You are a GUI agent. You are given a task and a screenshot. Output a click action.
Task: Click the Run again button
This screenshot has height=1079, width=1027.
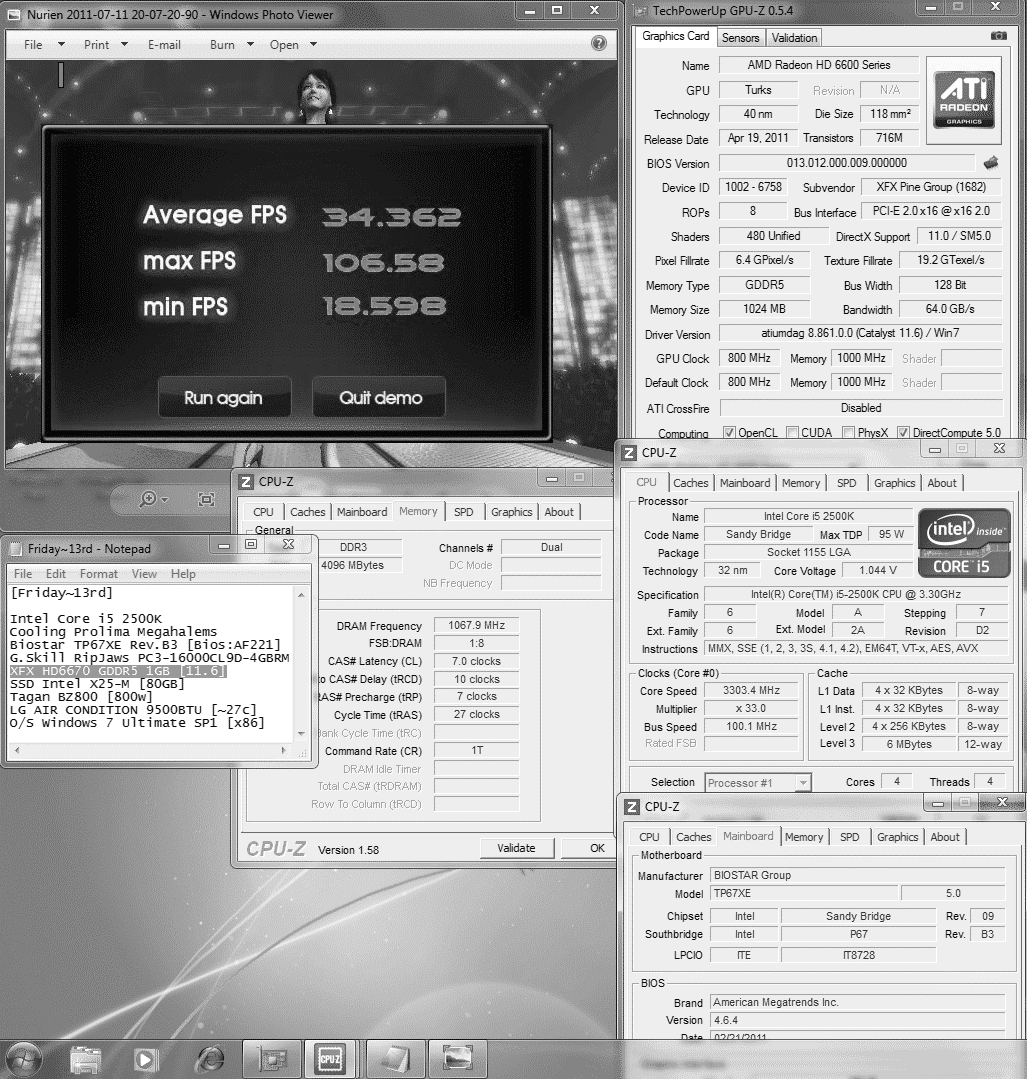224,397
